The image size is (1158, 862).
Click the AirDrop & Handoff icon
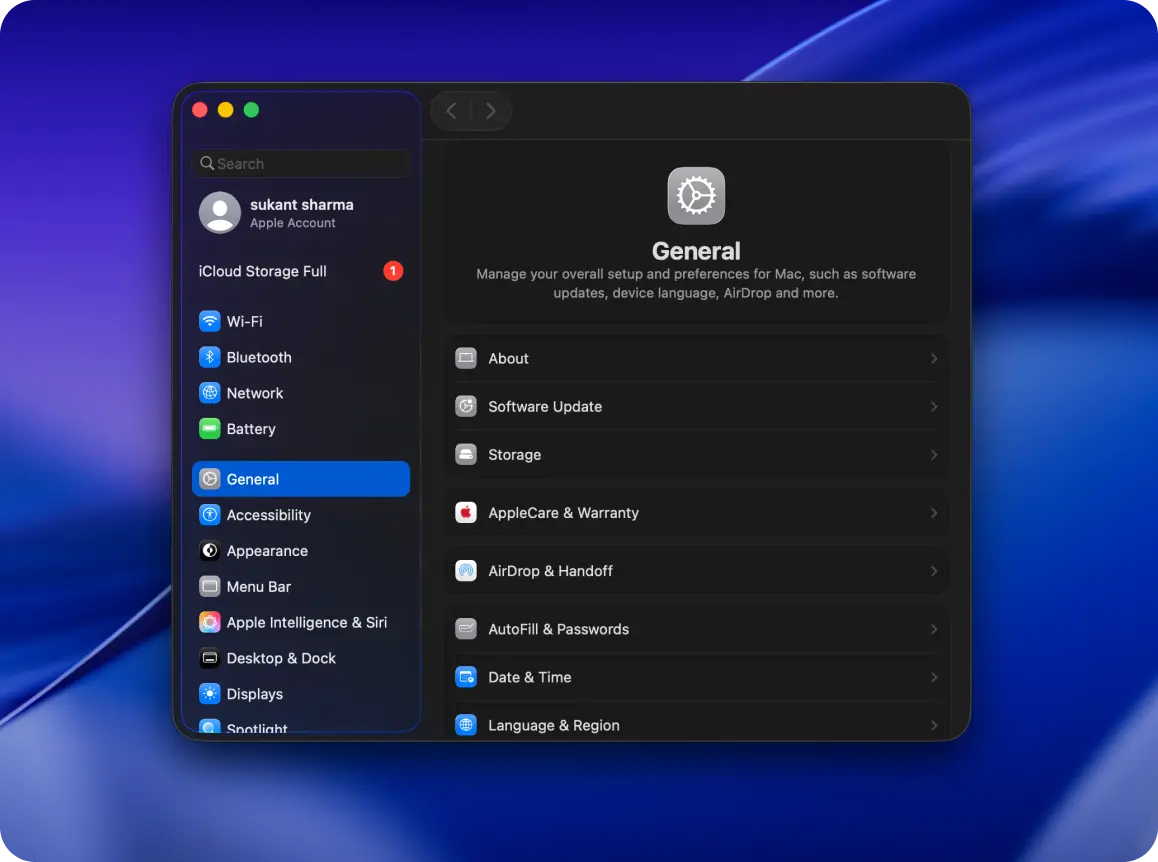(466, 571)
